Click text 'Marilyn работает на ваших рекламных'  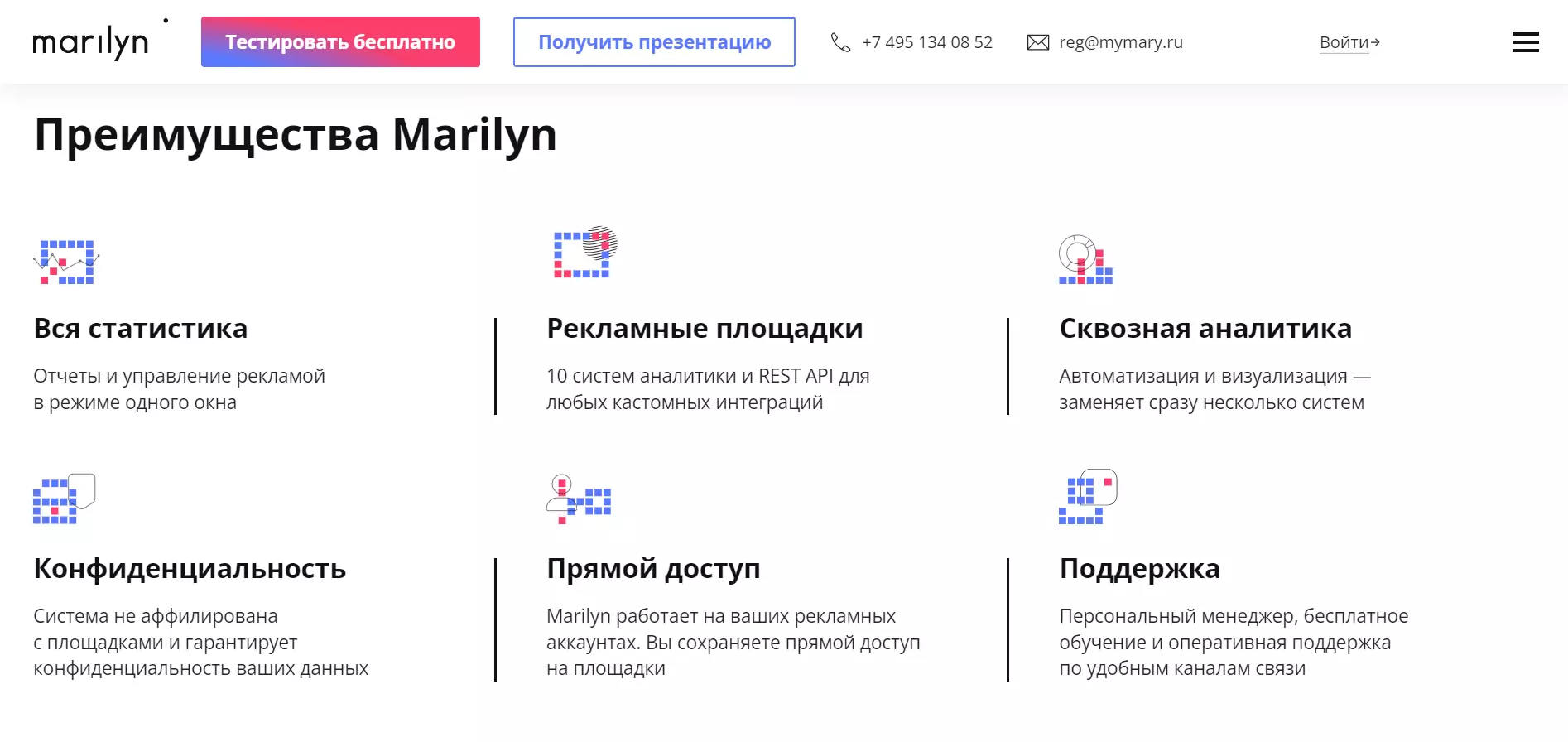(721, 616)
